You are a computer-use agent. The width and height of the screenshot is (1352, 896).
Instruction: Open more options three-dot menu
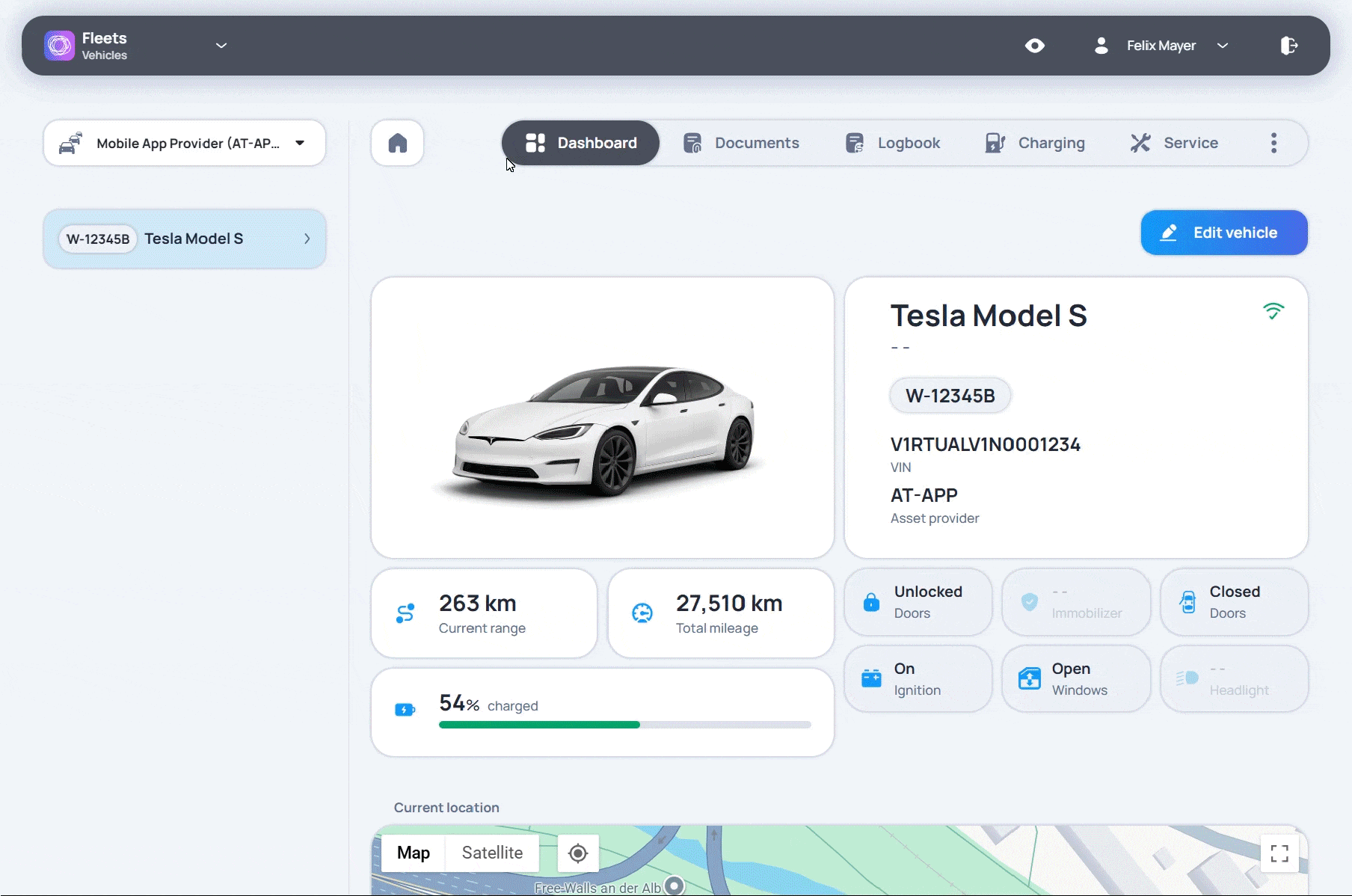coord(1274,143)
